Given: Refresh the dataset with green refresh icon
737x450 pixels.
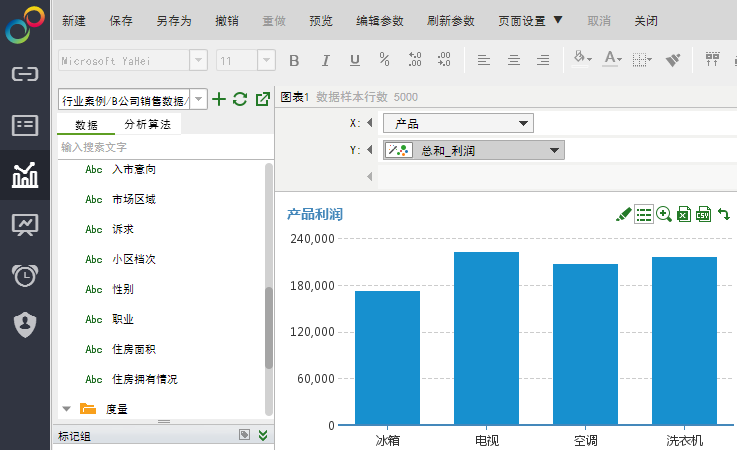Looking at the screenshot, I should pos(240,99).
